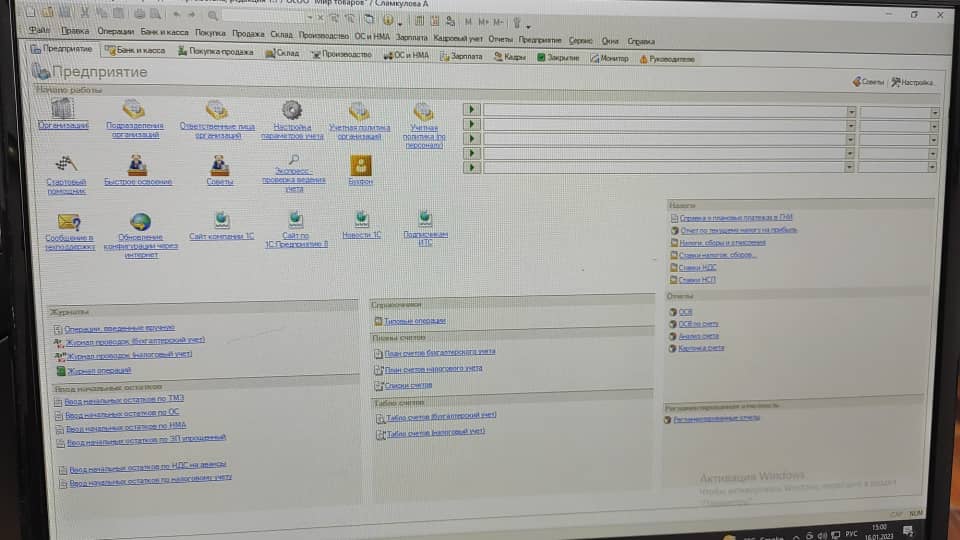Switch to the Покупка продажа tab
Screen dimensions: 960x540
pyautogui.click(x=216, y=51)
